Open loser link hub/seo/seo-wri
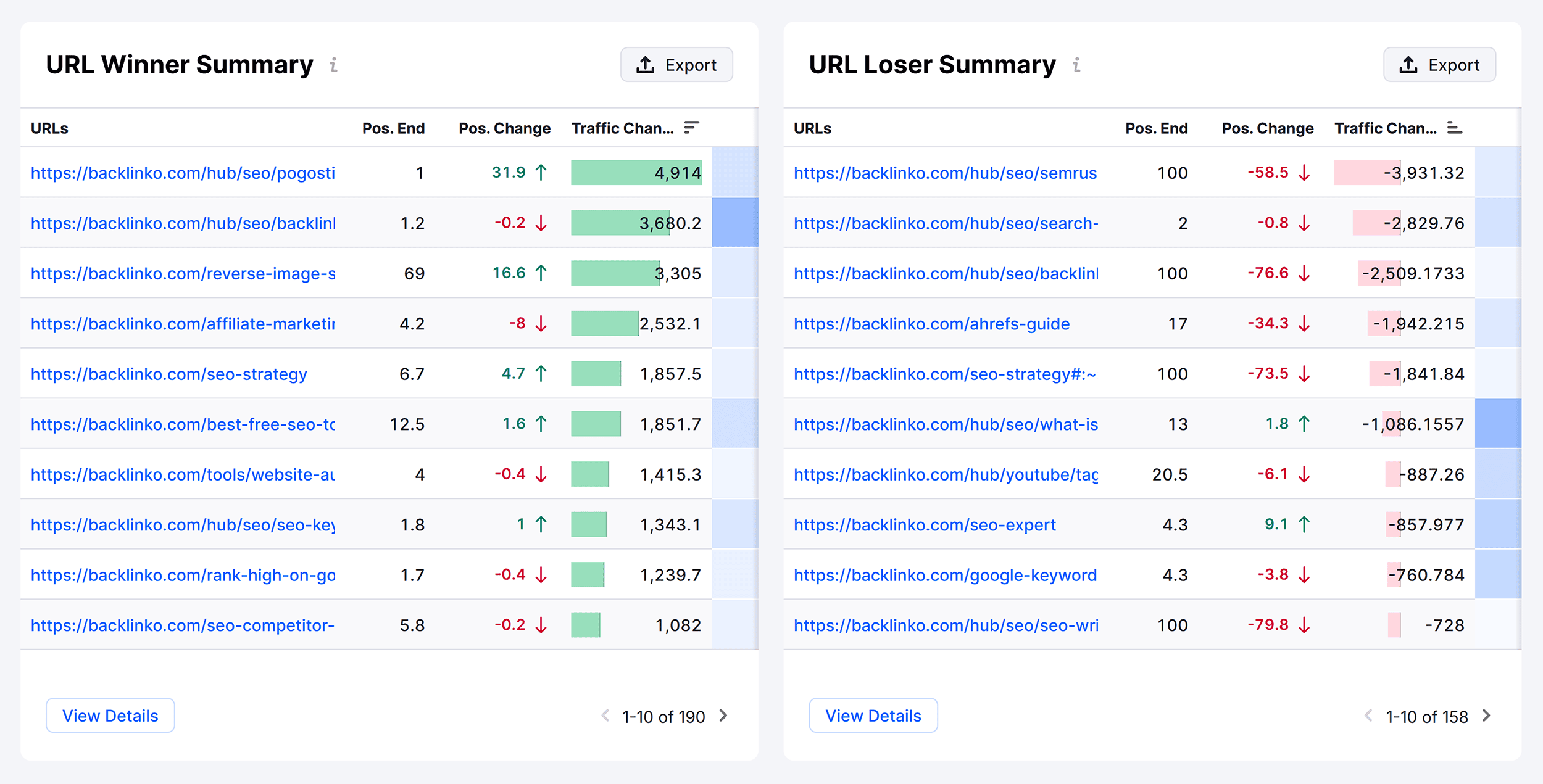Image resolution: width=1543 pixels, height=784 pixels. pyautogui.click(x=946, y=625)
